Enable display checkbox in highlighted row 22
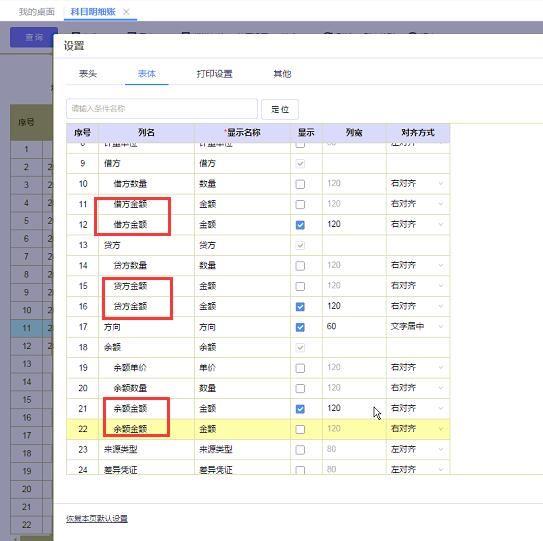Viewport: 543px width, 541px height. pyautogui.click(x=300, y=429)
